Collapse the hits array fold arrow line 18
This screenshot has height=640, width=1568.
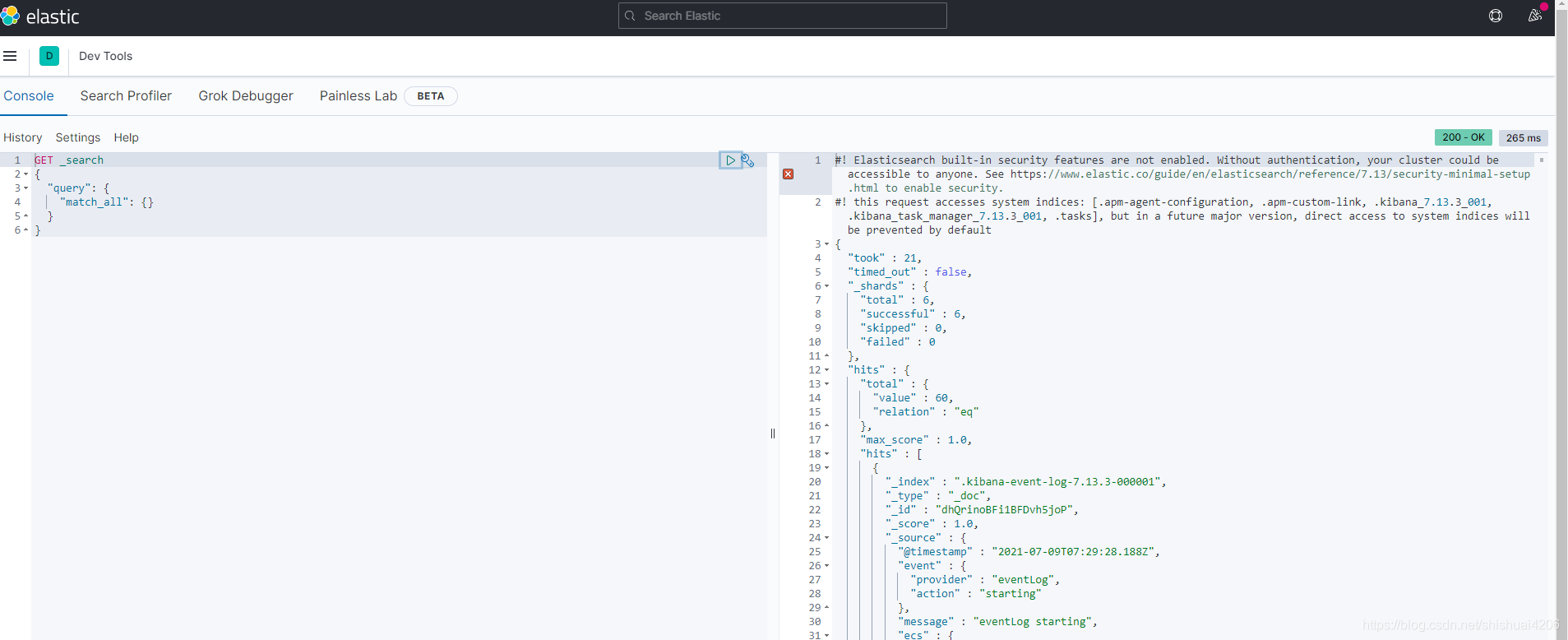(826, 454)
